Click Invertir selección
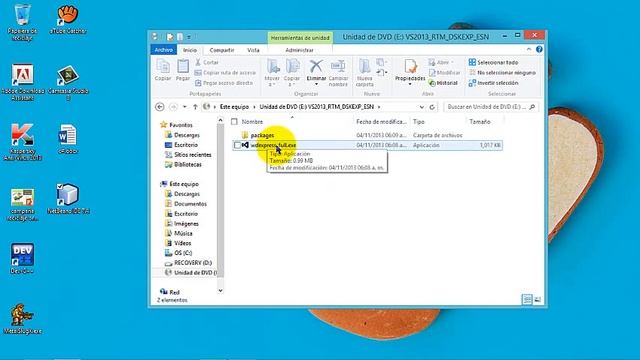The height and width of the screenshot is (360, 640). [493, 83]
